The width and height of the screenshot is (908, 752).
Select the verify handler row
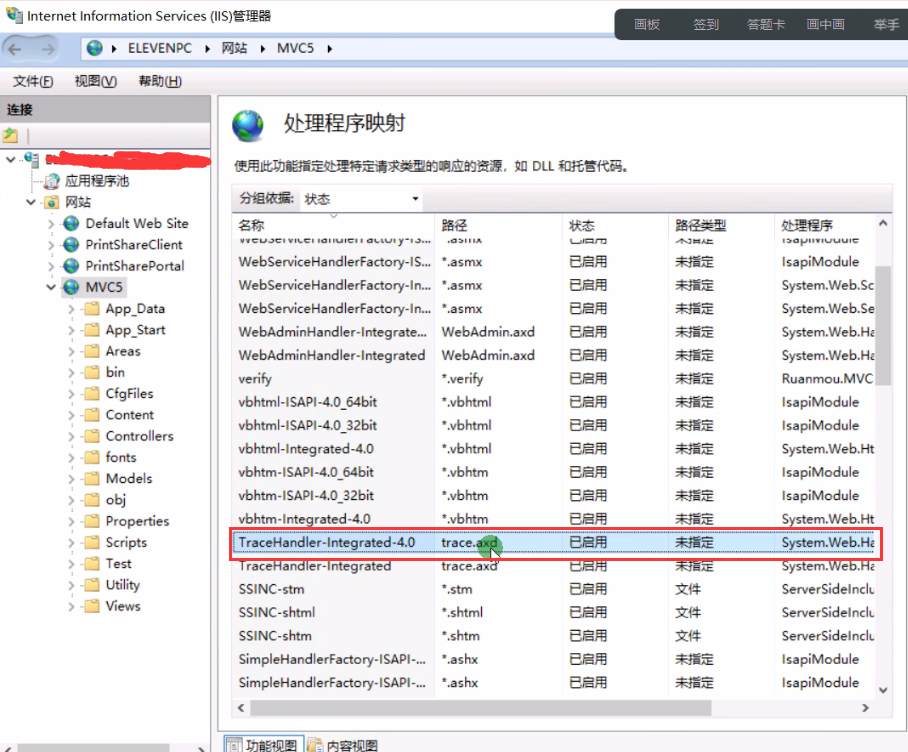coord(554,379)
